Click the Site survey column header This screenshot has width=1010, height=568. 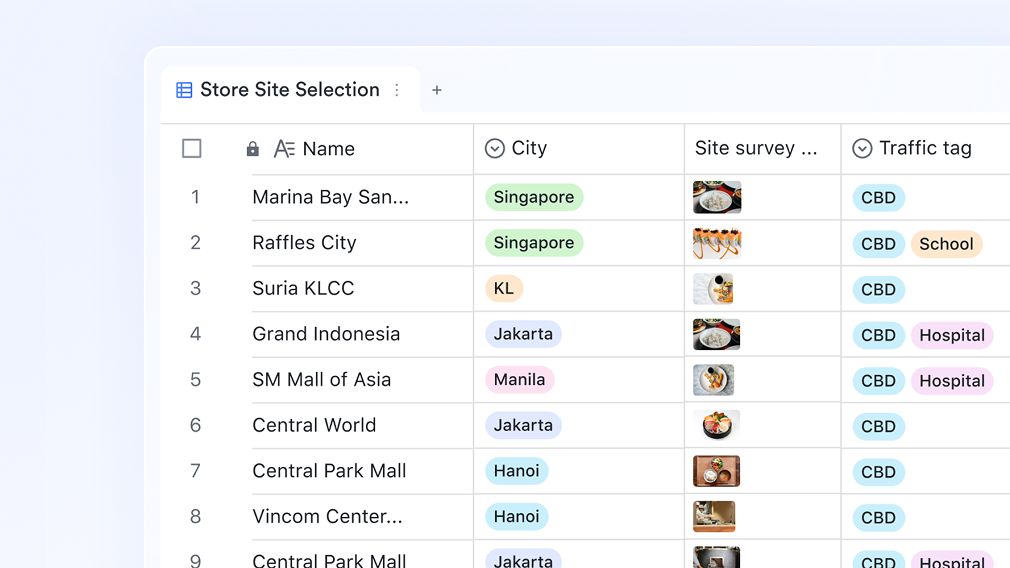click(x=756, y=148)
